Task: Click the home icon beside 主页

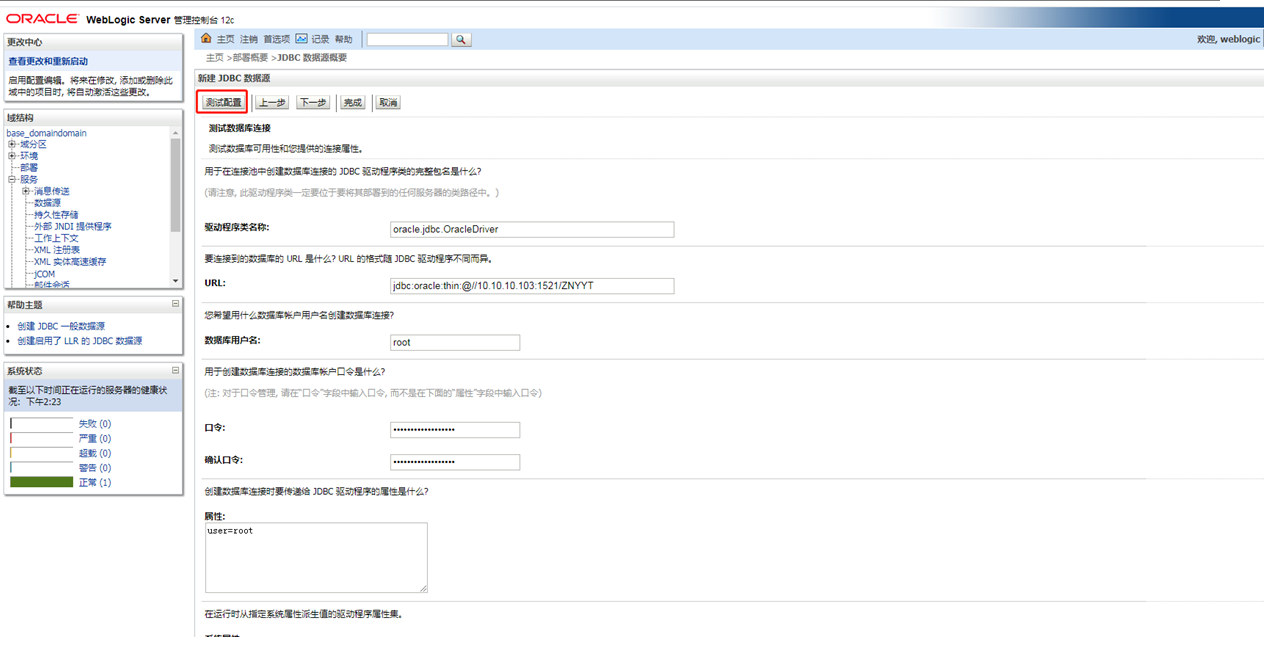Action: click(x=206, y=39)
